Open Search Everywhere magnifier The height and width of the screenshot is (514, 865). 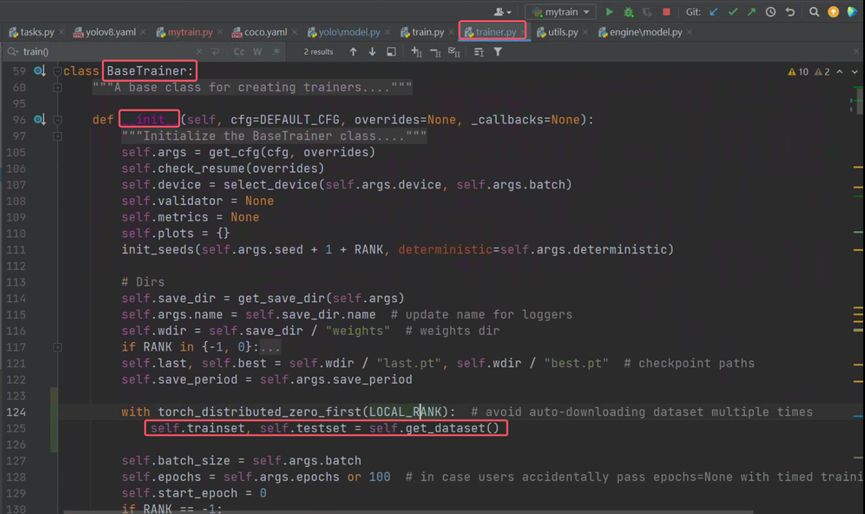(x=814, y=12)
